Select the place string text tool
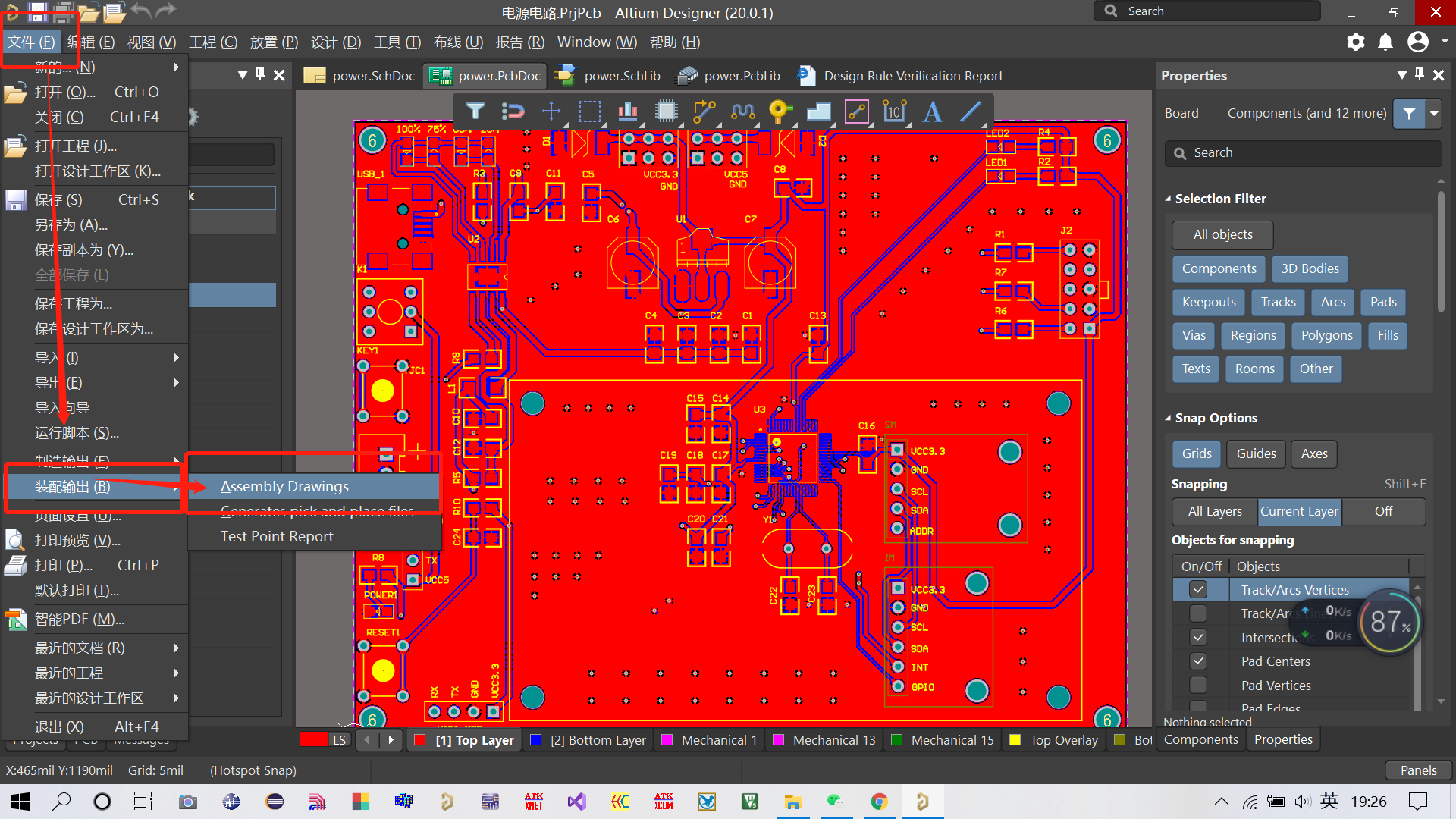 [933, 111]
